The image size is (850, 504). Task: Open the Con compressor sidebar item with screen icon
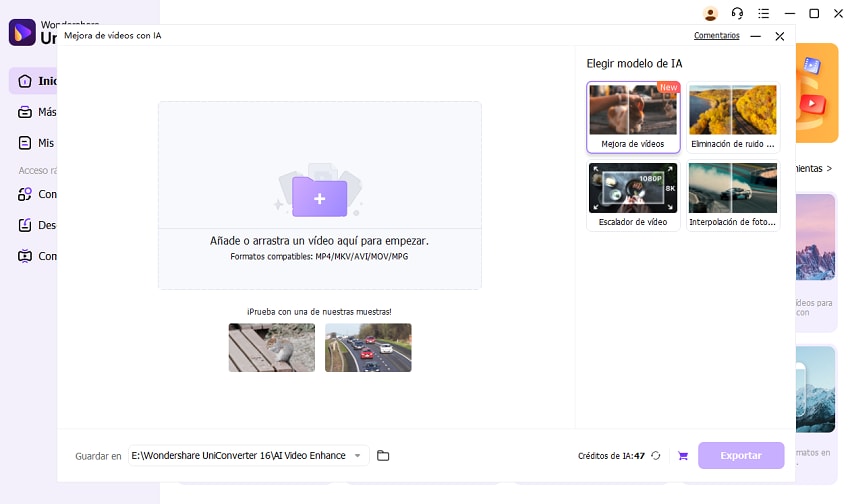click(x=37, y=256)
